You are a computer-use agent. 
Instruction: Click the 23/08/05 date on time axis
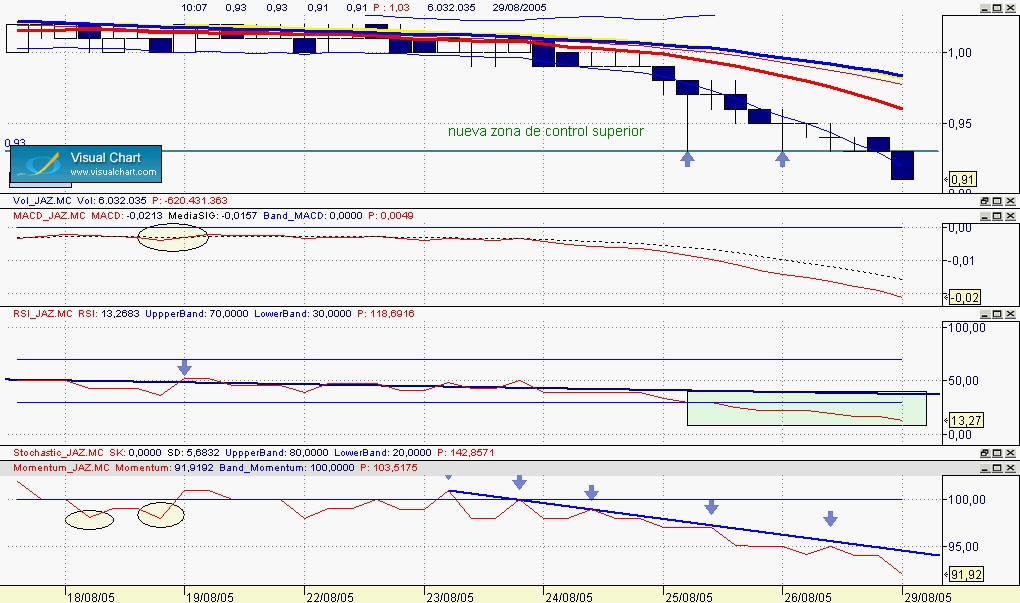448,595
